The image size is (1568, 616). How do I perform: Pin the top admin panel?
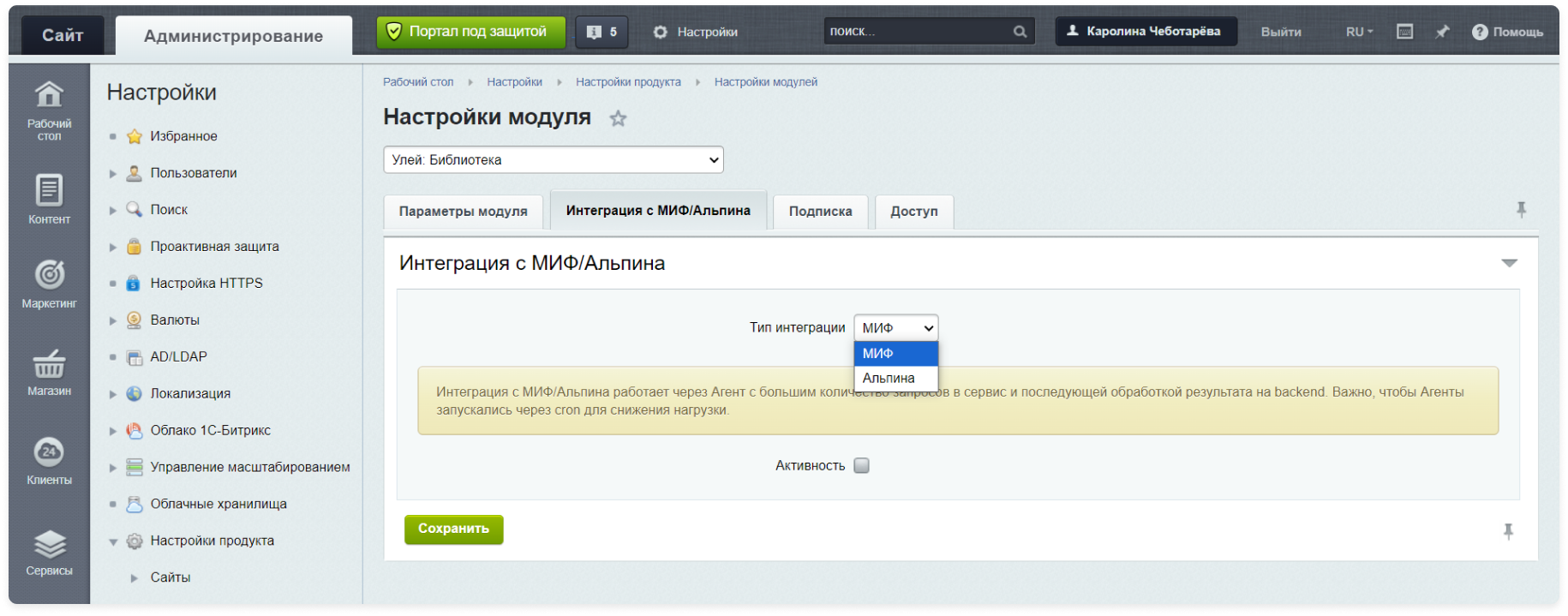(x=1443, y=32)
